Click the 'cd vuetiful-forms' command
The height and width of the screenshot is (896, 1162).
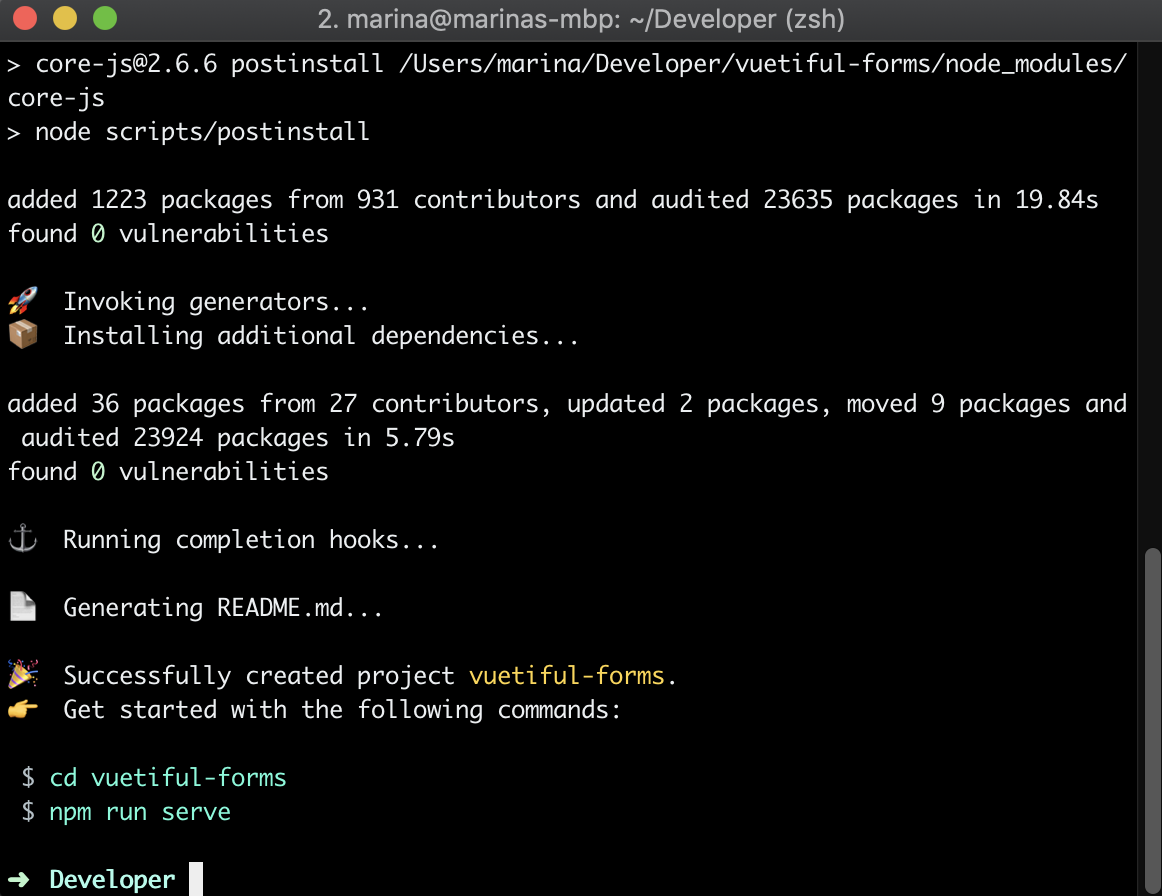tap(167, 777)
